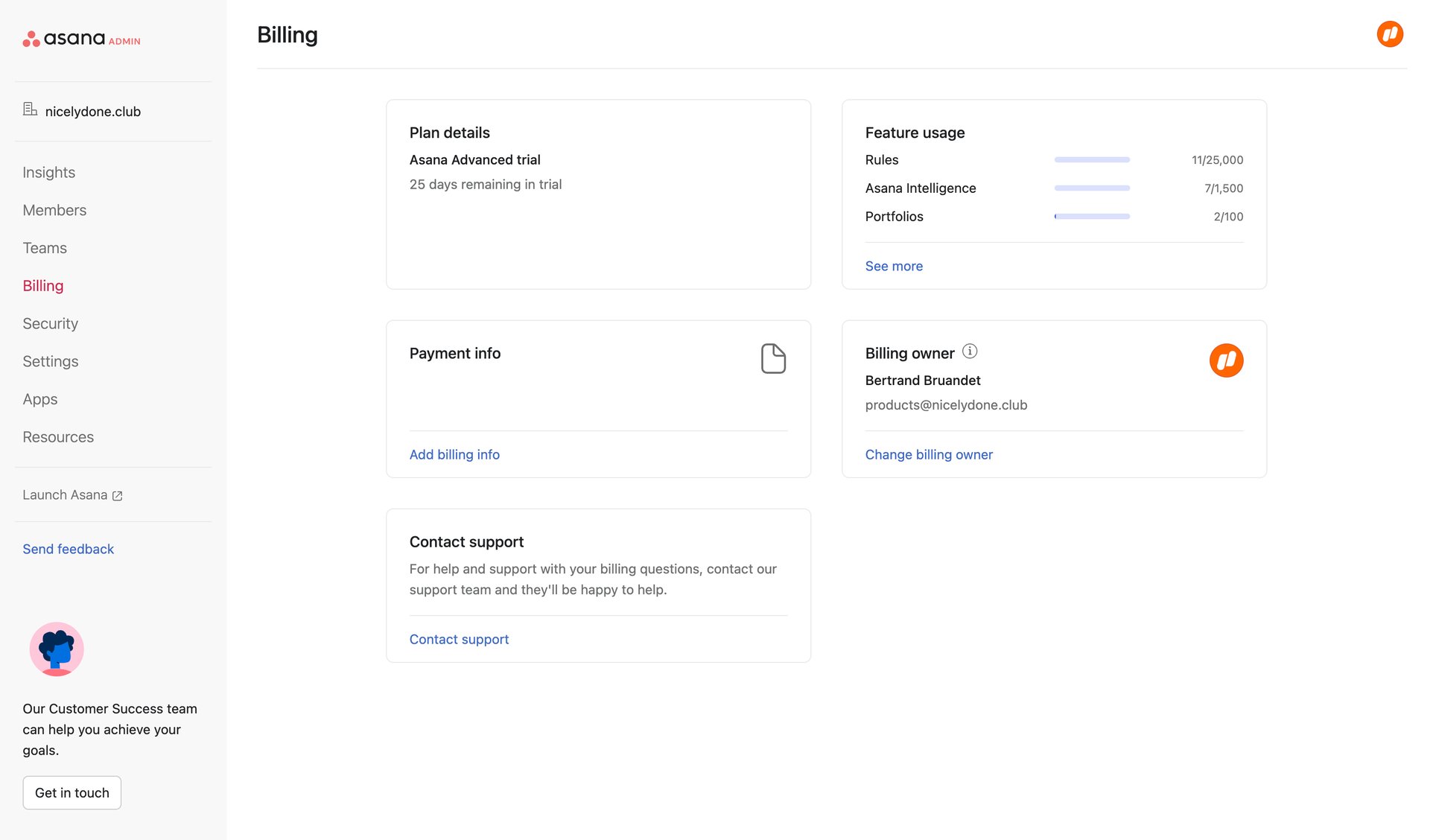
Task: Select Add billing info
Action: click(x=454, y=454)
